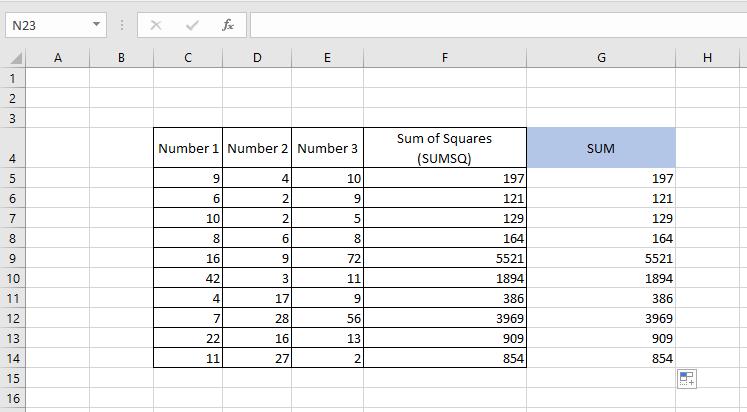Select cell G6 showing 121
The width and height of the screenshot is (747, 412).
pyautogui.click(x=601, y=198)
